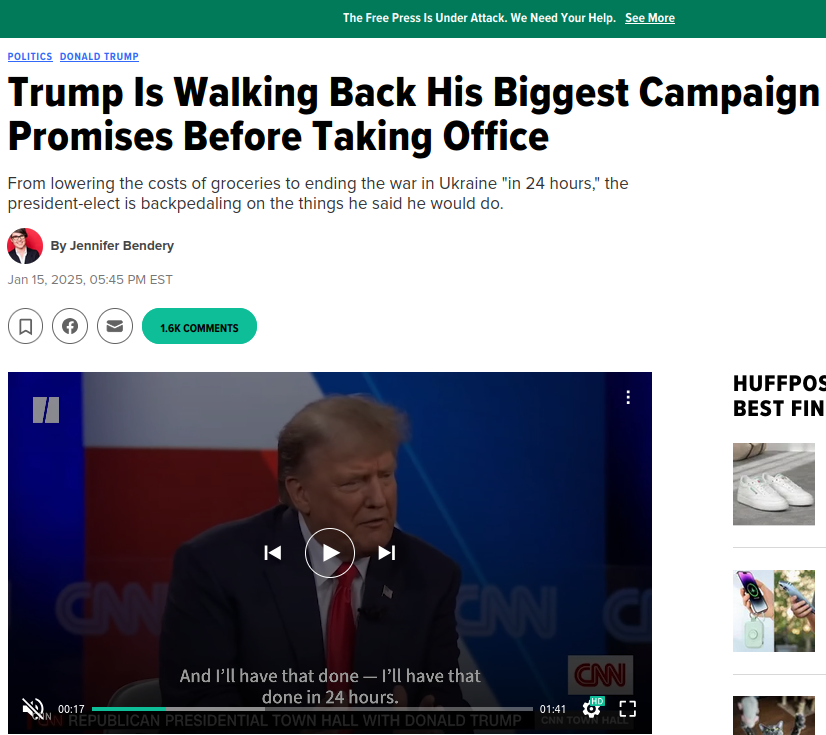Screen dimensions: 826x735
Task: Open the white sneakers product thumbnail
Action: point(773,484)
